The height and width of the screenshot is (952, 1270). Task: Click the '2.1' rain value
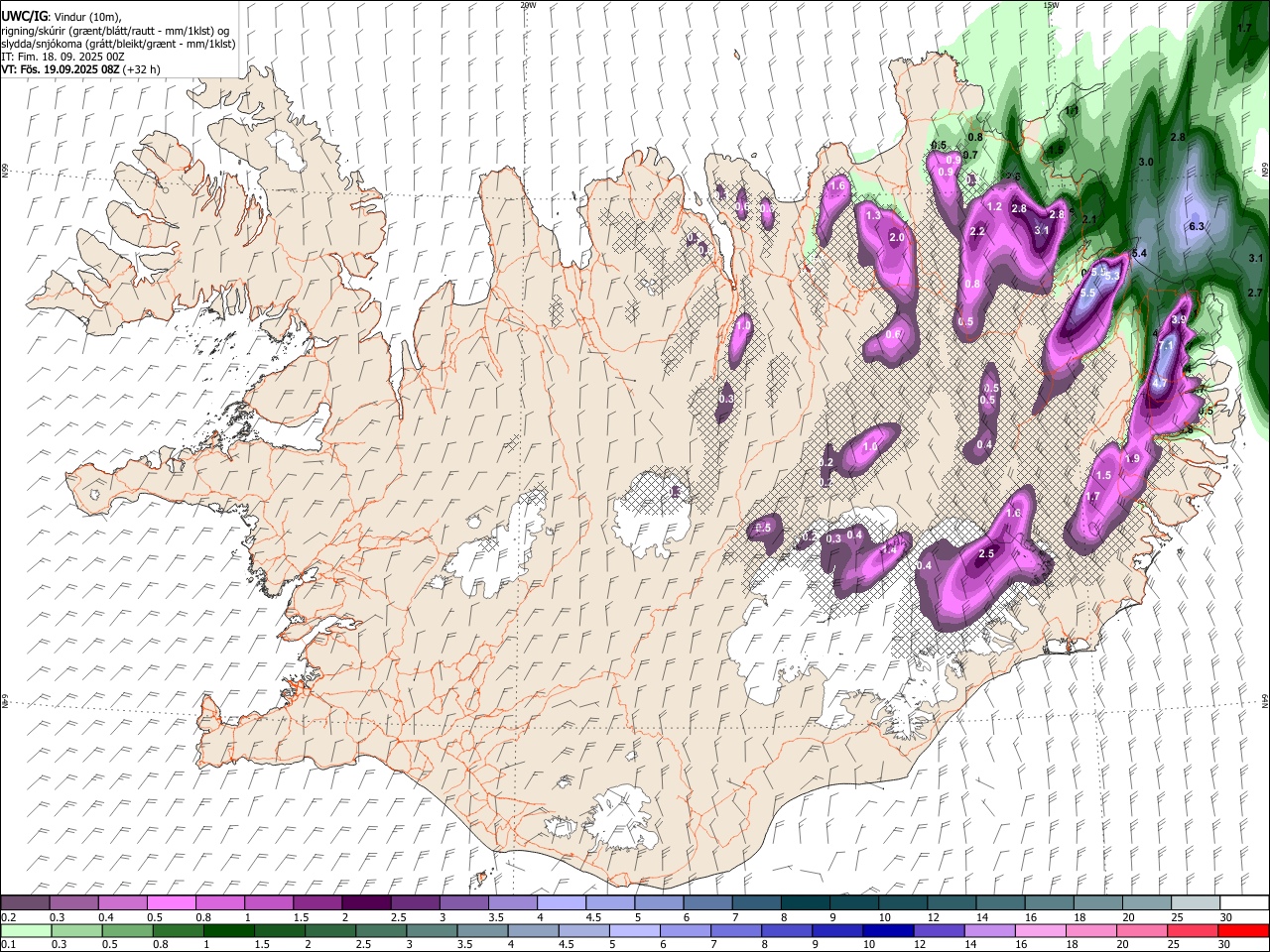point(1088,219)
